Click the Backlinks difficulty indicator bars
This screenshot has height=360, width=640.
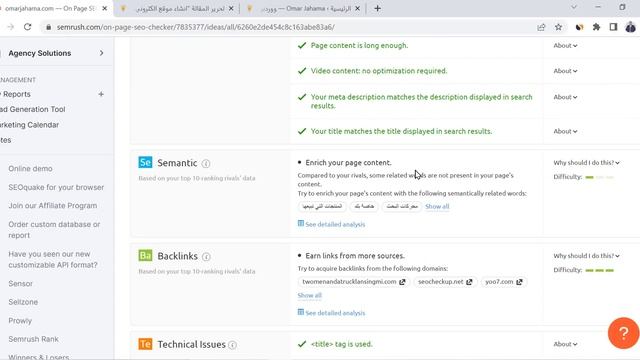pyautogui.click(x=599, y=270)
